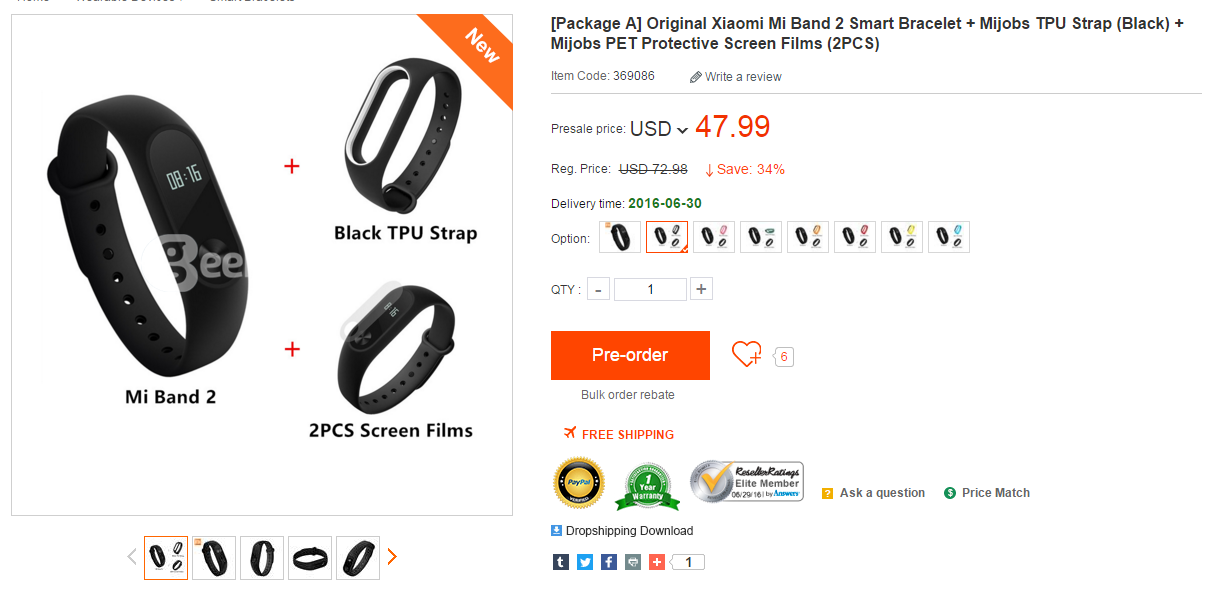The image size is (1225, 591).
Task: Share product on Twitter
Action: pos(585,562)
